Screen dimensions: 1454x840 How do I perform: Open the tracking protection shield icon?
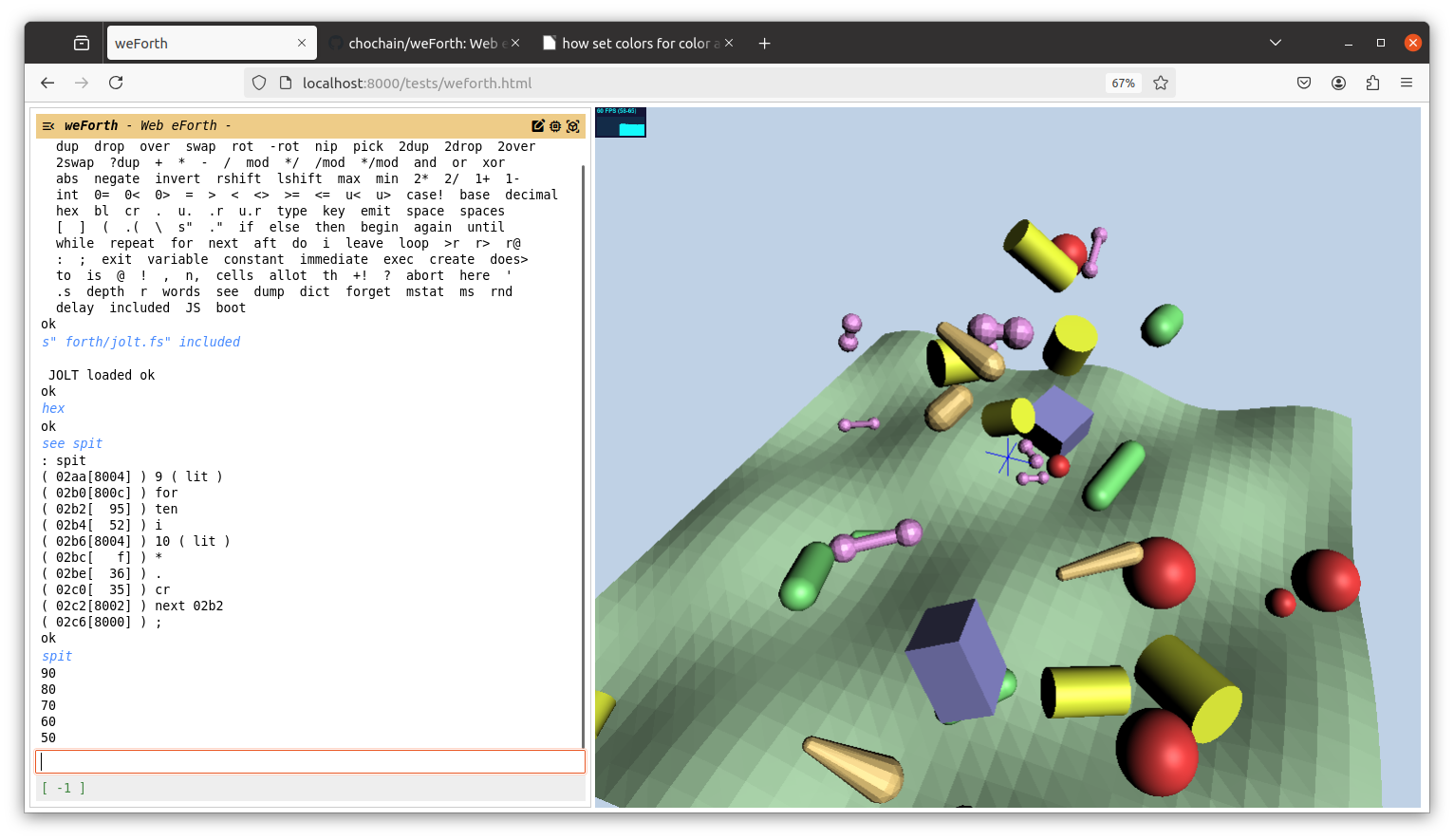pos(259,84)
